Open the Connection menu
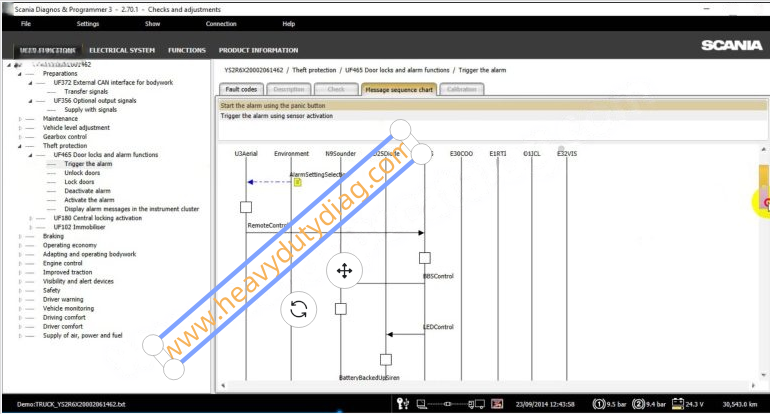This screenshot has width=770, height=414. pyautogui.click(x=221, y=24)
